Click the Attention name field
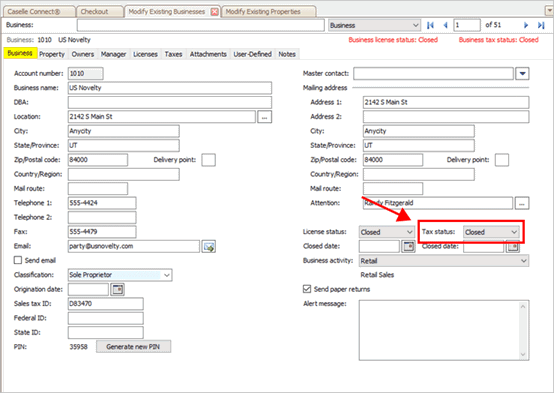The image size is (554, 393). [438, 203]
